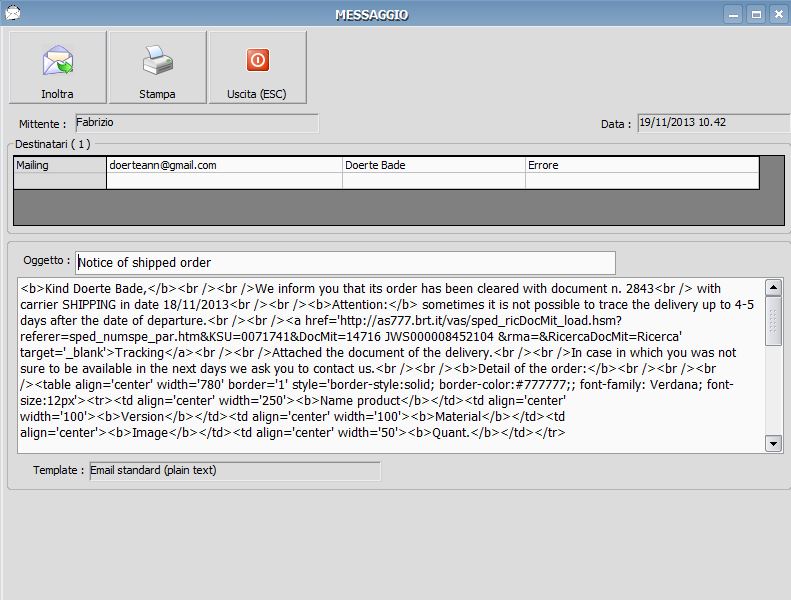Click the Uscita (ESC) exit button

(257, 68)
